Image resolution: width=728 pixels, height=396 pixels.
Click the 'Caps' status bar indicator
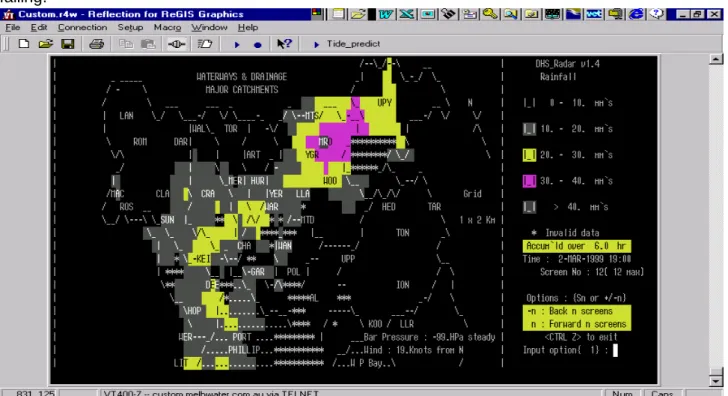(662, 393)
